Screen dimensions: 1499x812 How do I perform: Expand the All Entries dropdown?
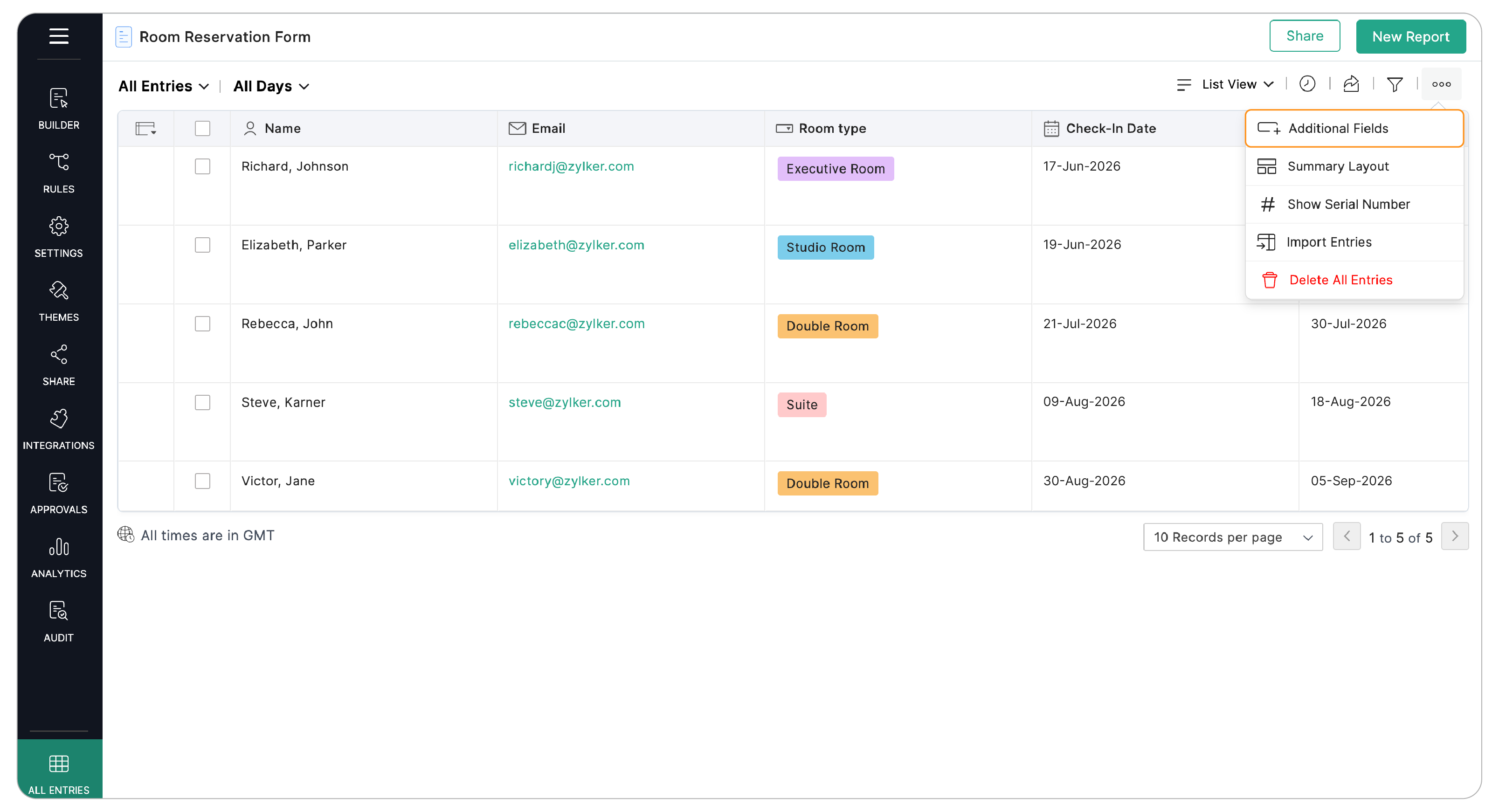point(164,86)
